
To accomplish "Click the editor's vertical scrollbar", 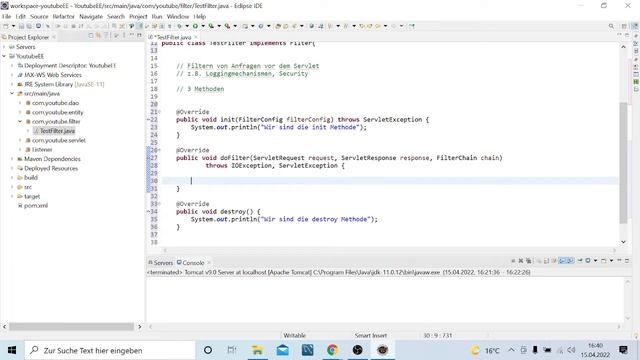I will click(623, 162).
